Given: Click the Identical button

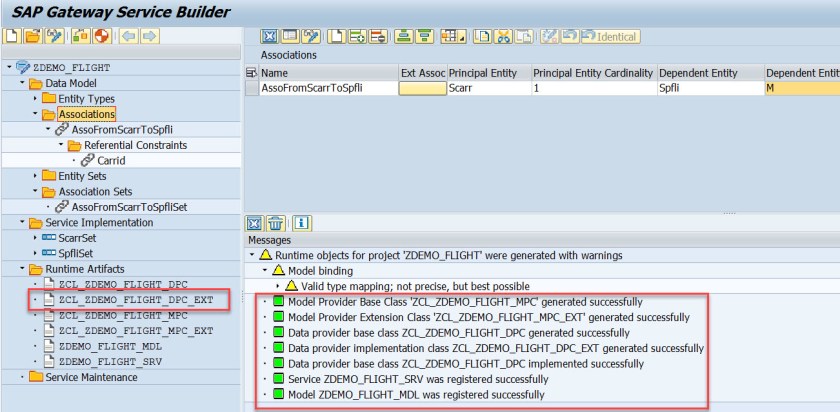Looking at the screenshot, I should (x=610, y=36).
